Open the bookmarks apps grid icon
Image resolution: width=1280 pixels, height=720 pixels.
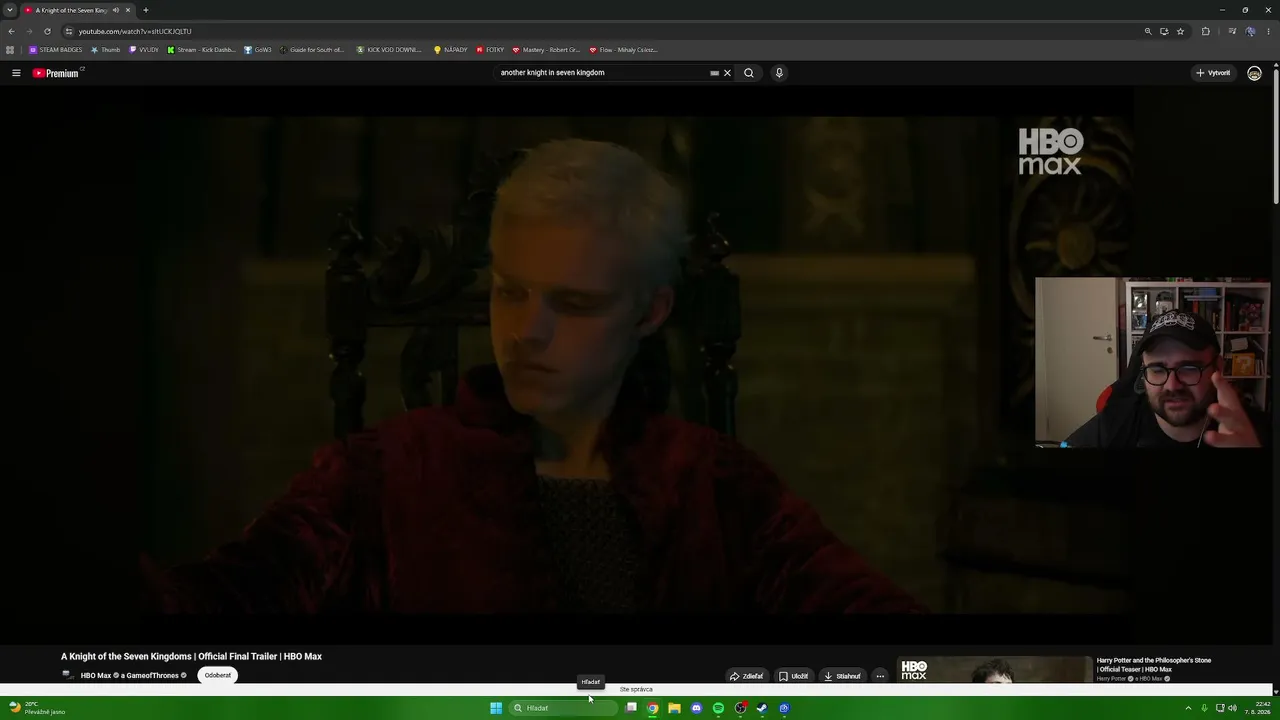tap(11, 50)
